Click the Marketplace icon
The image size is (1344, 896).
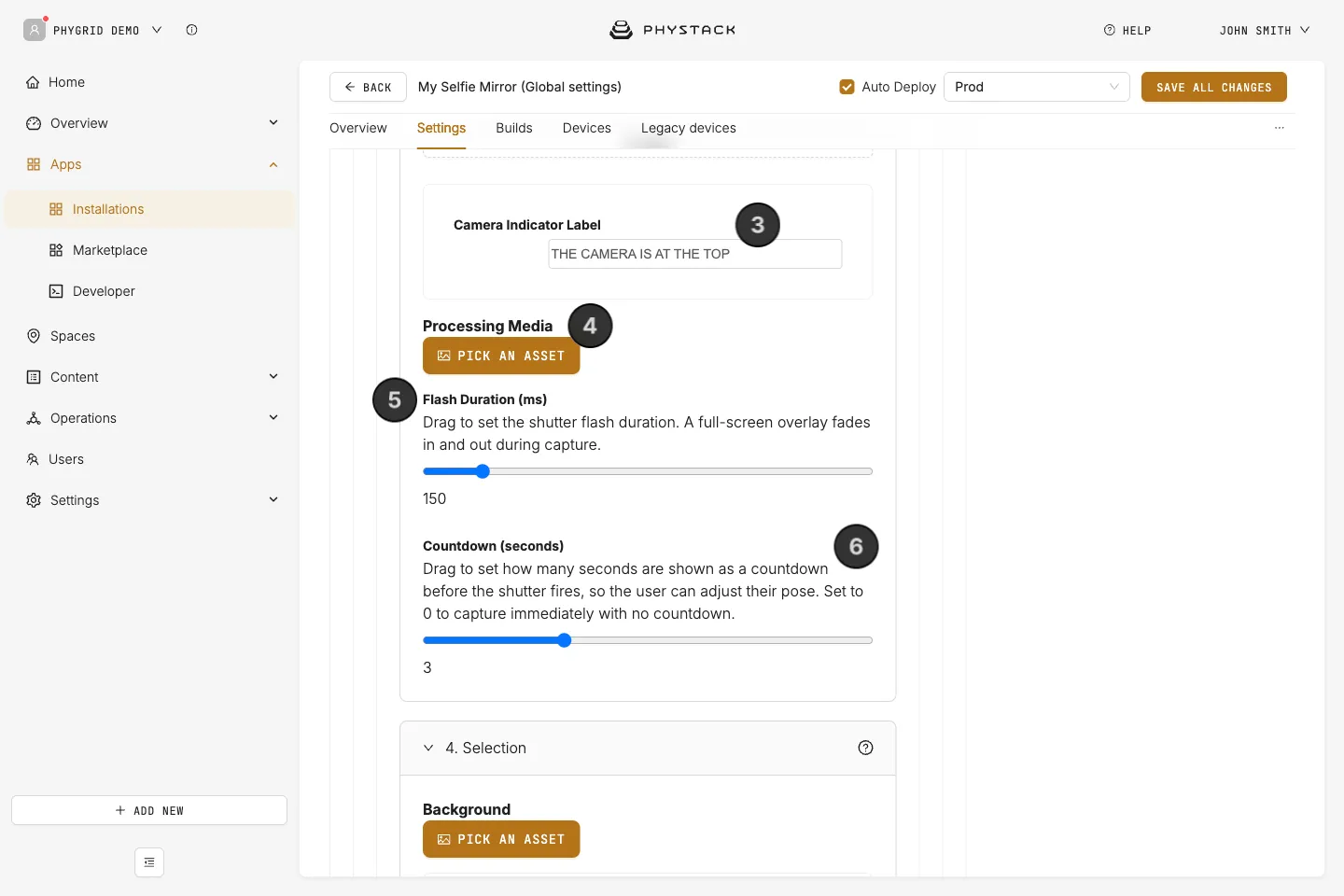(x=56, y=250)
